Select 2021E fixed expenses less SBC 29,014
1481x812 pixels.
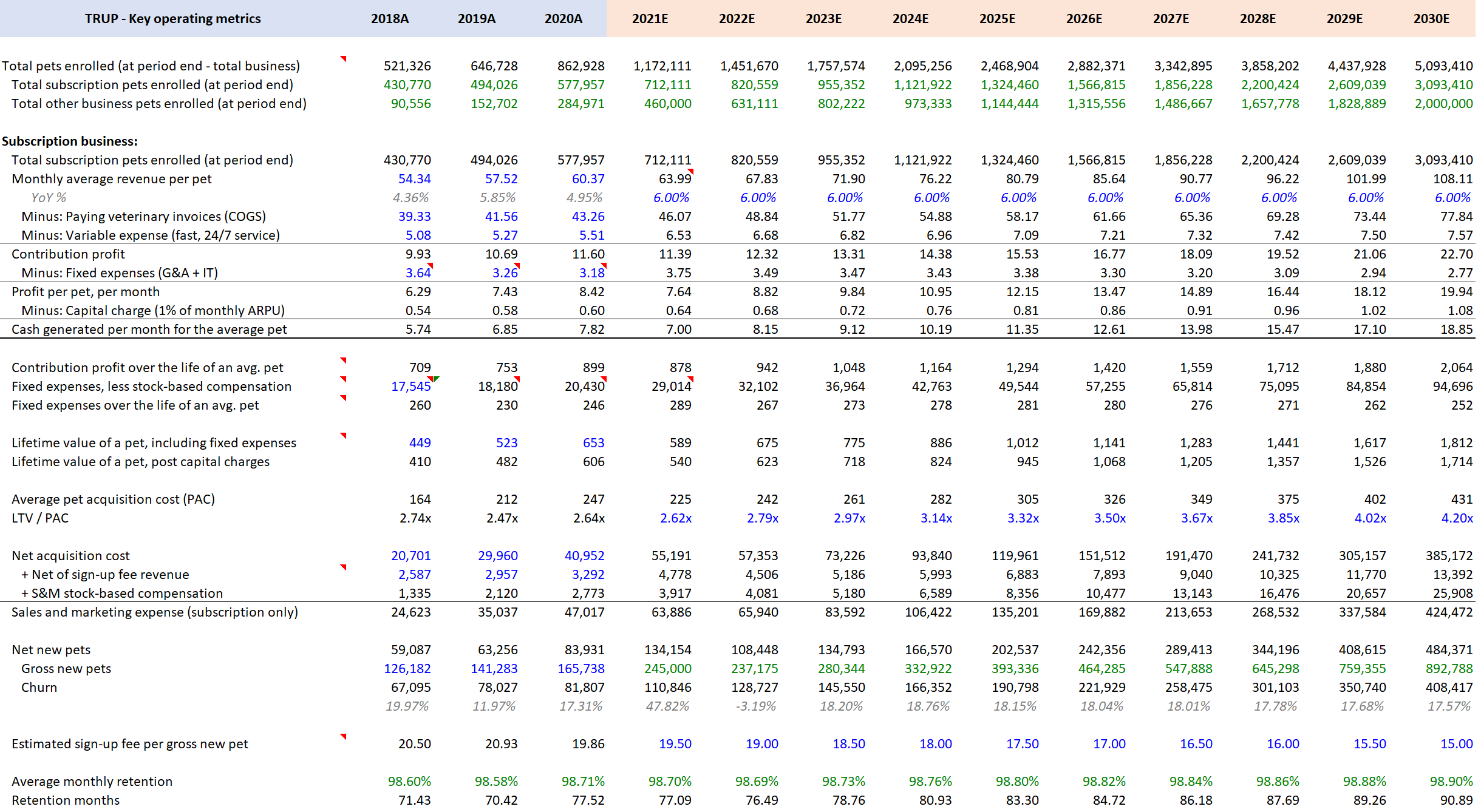671,386
